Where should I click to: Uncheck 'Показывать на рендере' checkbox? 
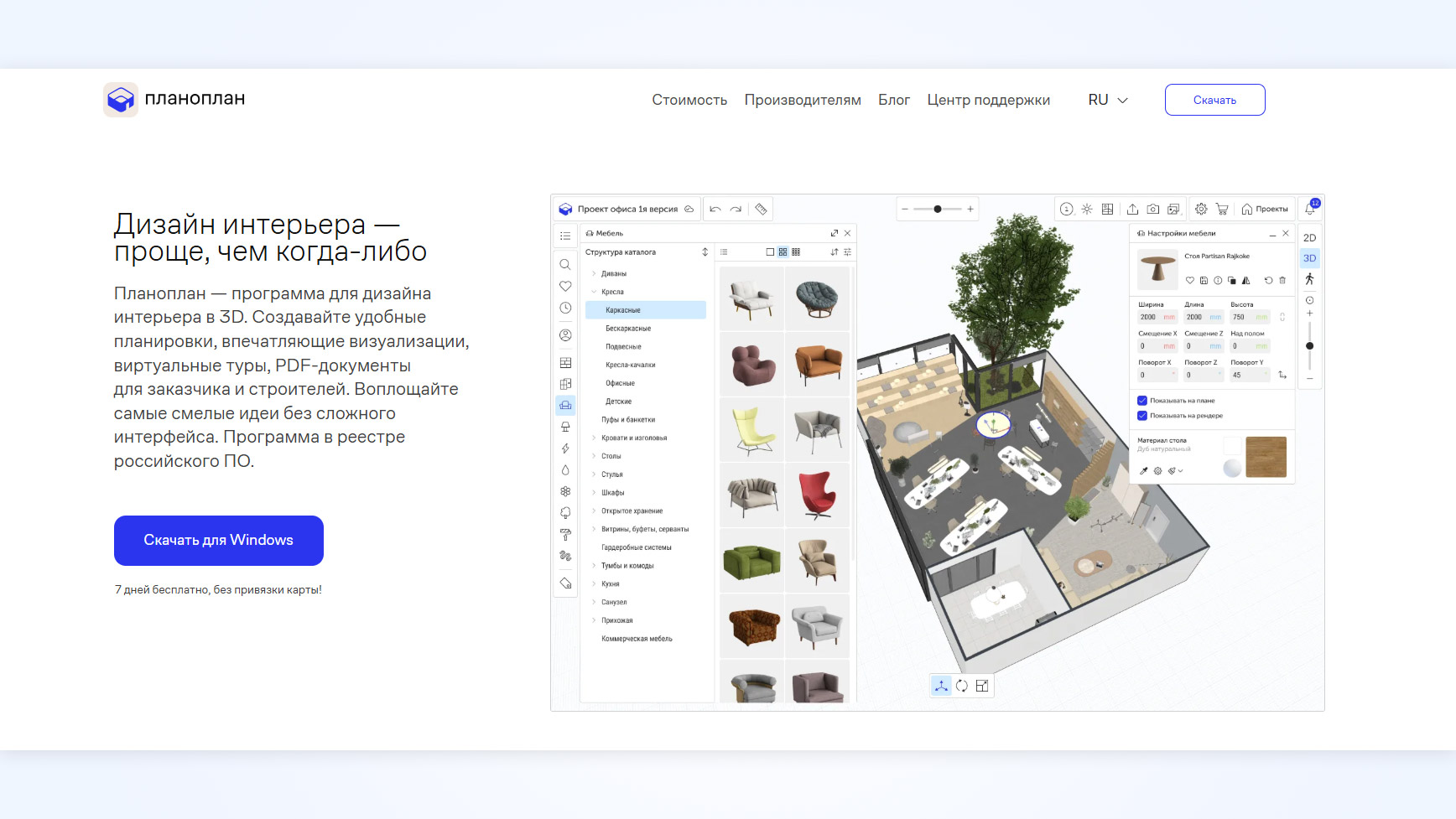pos(1142,416)
